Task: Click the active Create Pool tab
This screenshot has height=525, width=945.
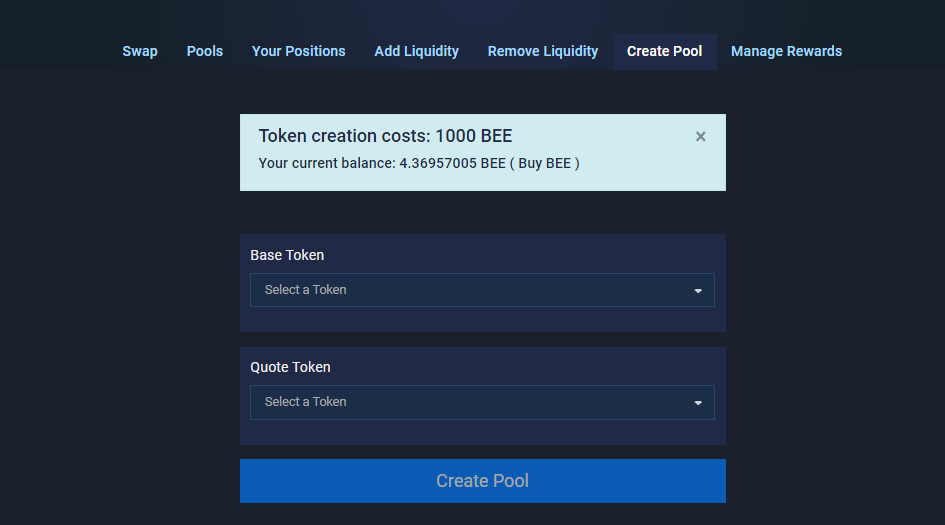Action: 664,51
